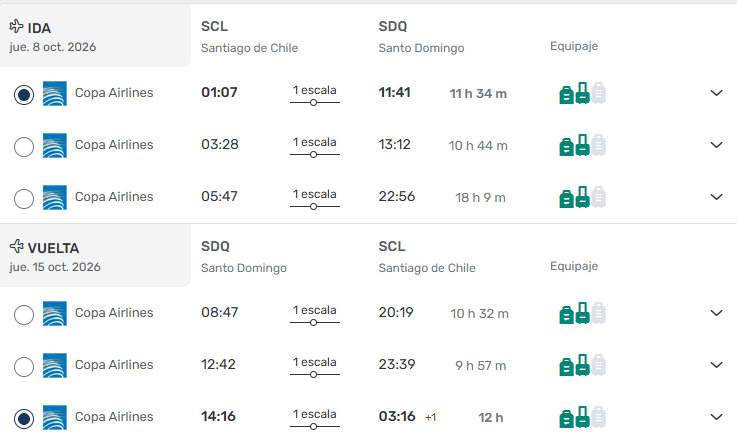Click the Copa Airlines logo for the 05:47 flight
Screen dimensions: 737x441
54,198
